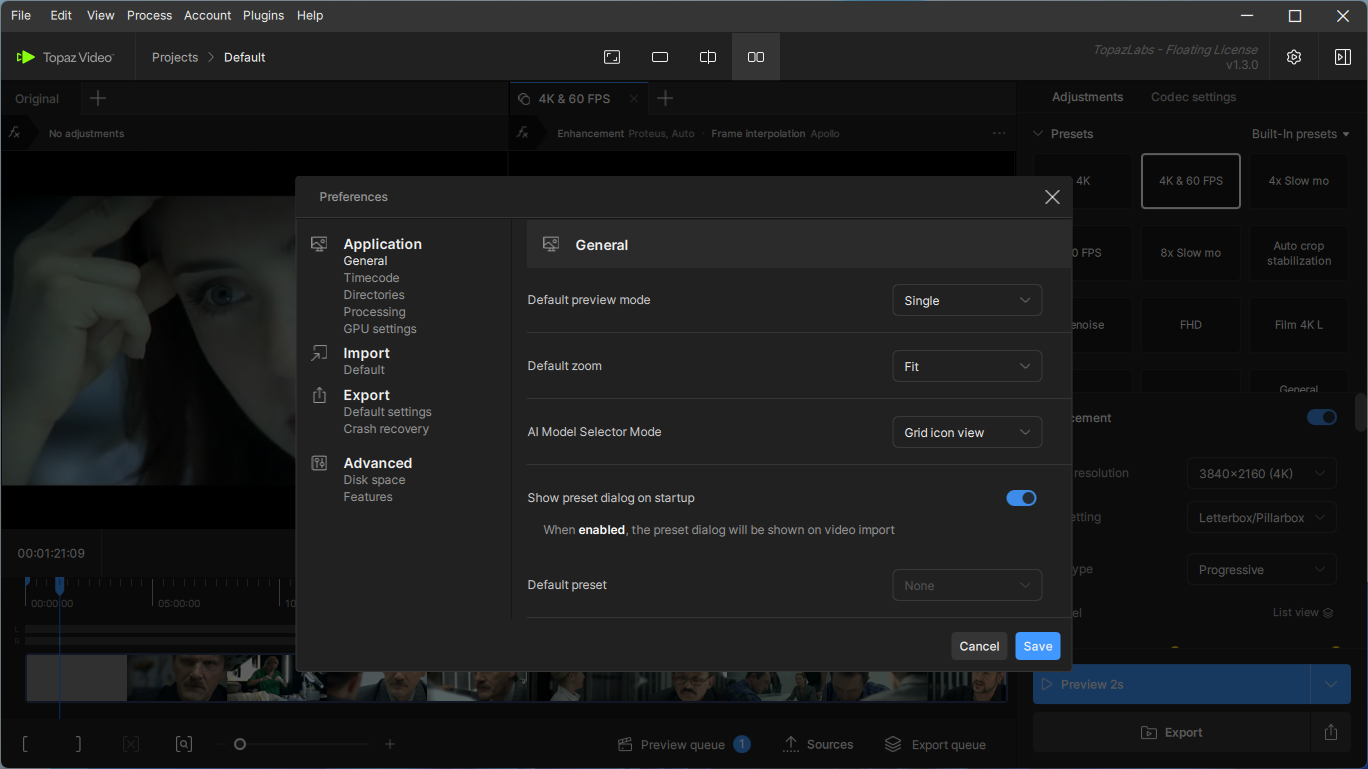The height and width of the screenshot is (769, 1368).
Task: Click the settings gear icon in header
Action: pyautogui.click(x=1293, y=57)
